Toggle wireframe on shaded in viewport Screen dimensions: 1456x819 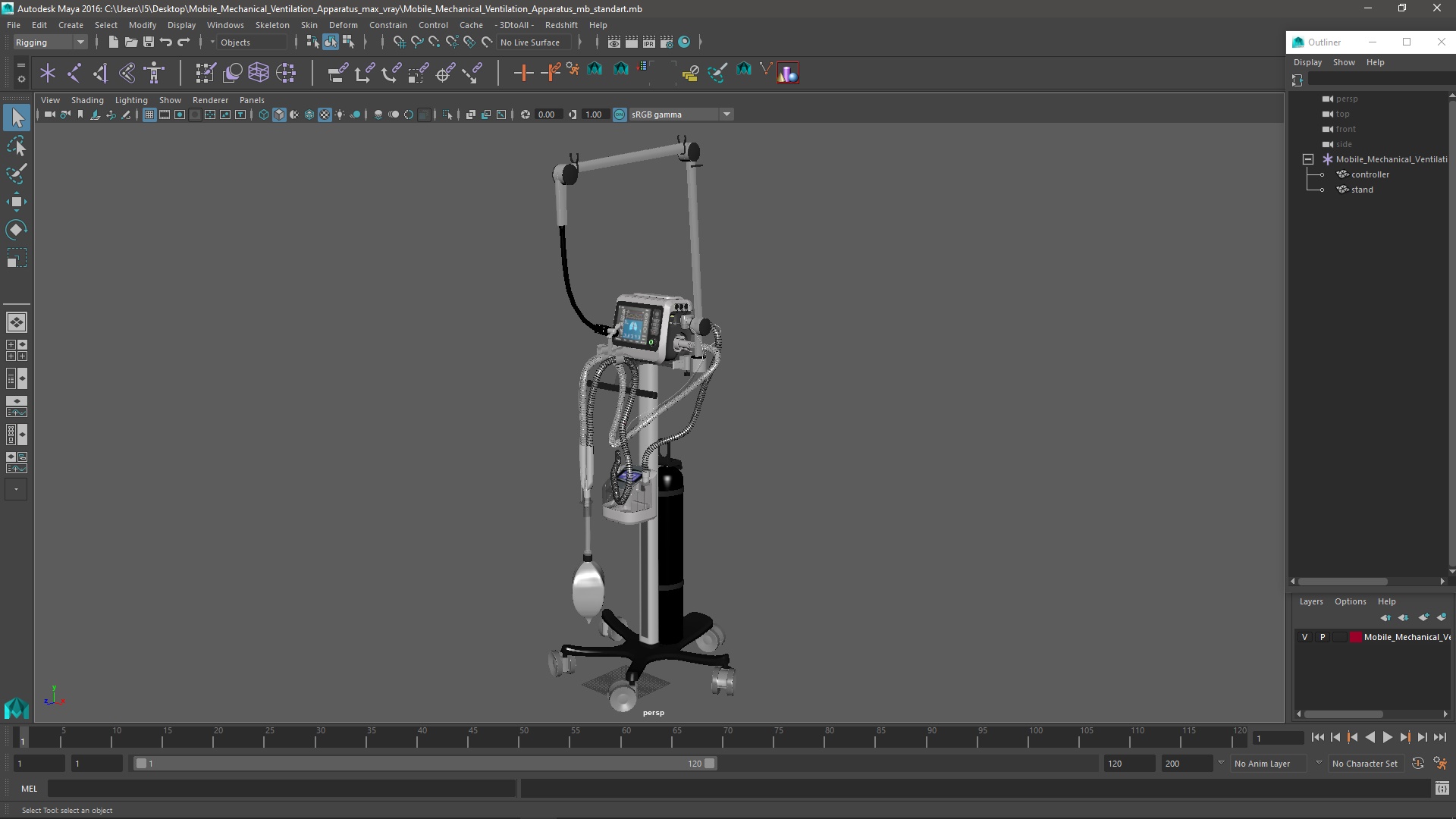pyautogui.click(x=309, y=115)
